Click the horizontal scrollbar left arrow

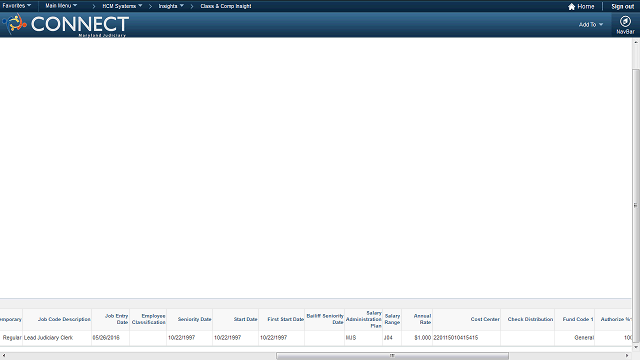pos(4,356)
